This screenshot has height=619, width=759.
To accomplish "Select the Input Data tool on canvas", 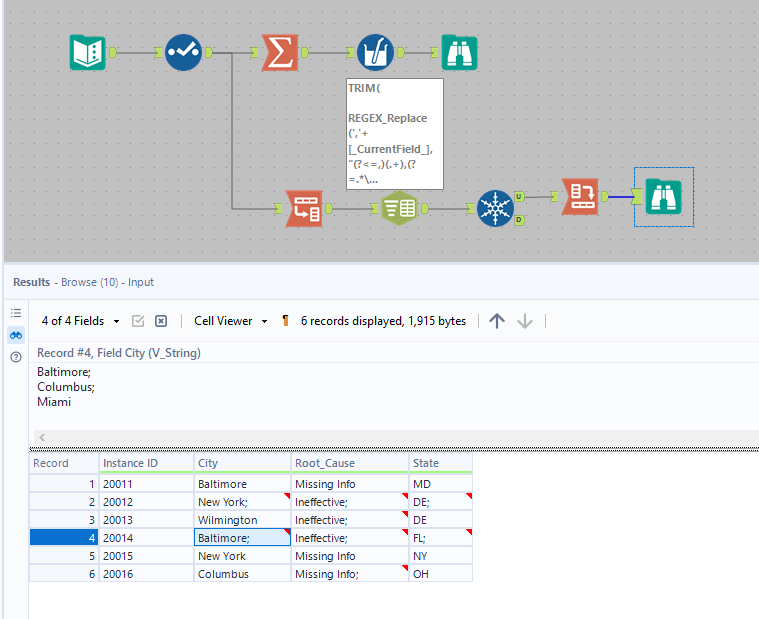I will tap(88, 52).
